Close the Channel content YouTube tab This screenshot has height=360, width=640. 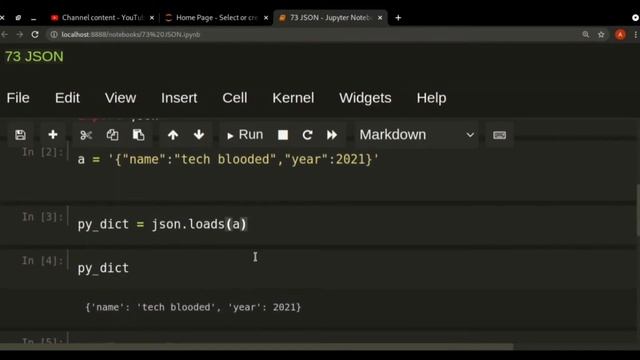(152, 18)
